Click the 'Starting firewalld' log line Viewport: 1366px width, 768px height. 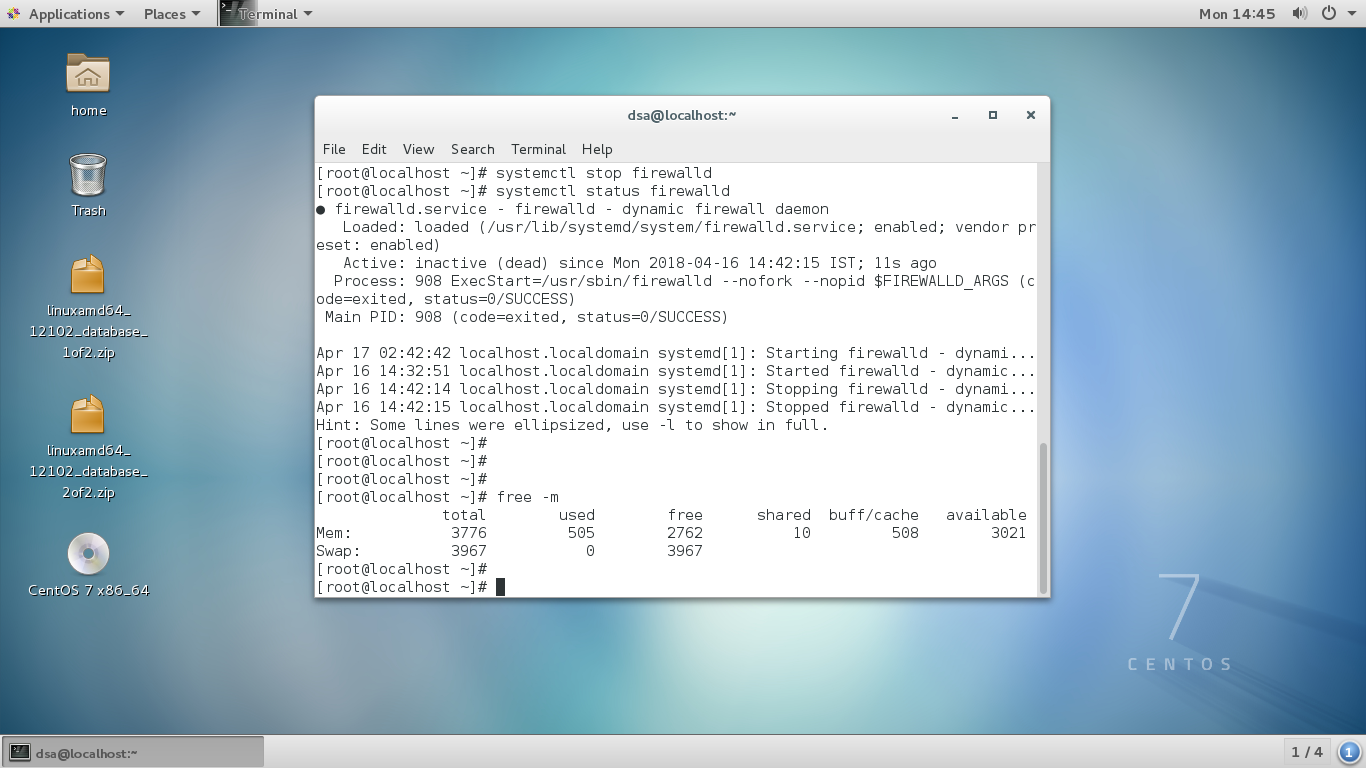coord(676,353)
